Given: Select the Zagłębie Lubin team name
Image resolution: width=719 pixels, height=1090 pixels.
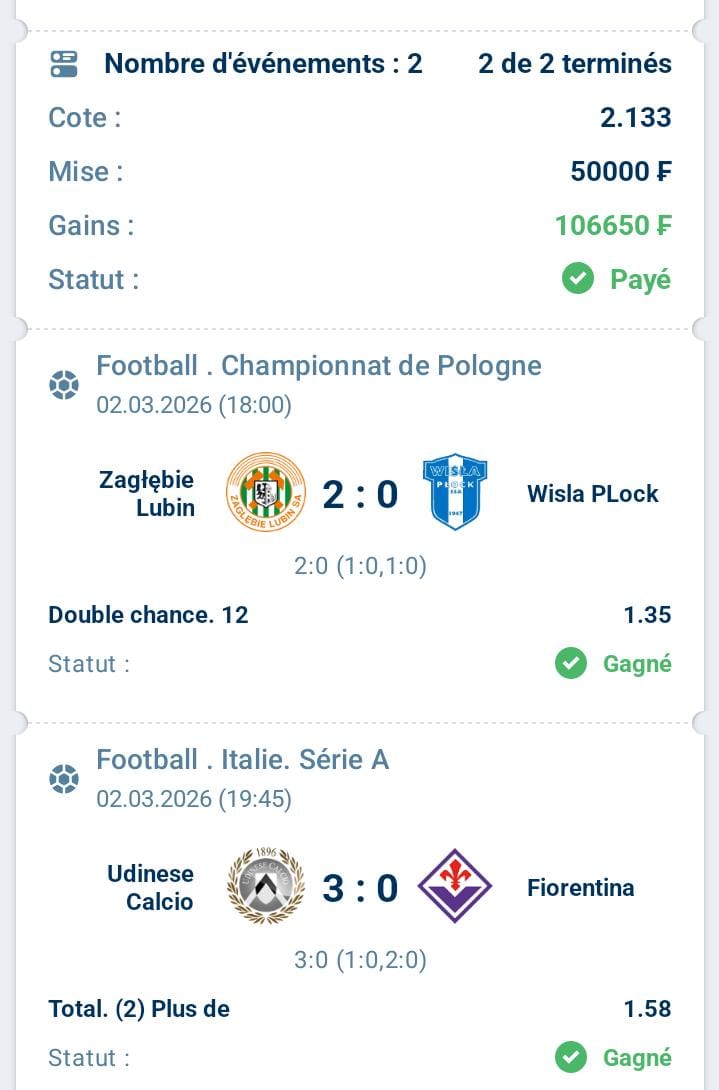Looking at the screenshot, I should click(x=147, y=493).
